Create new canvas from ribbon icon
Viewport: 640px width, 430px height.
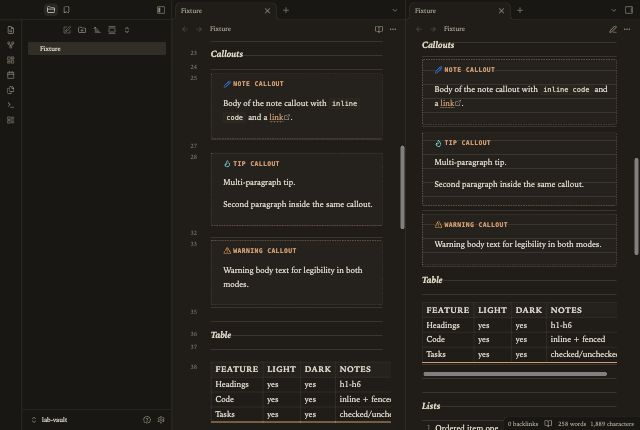coord(11,60)
